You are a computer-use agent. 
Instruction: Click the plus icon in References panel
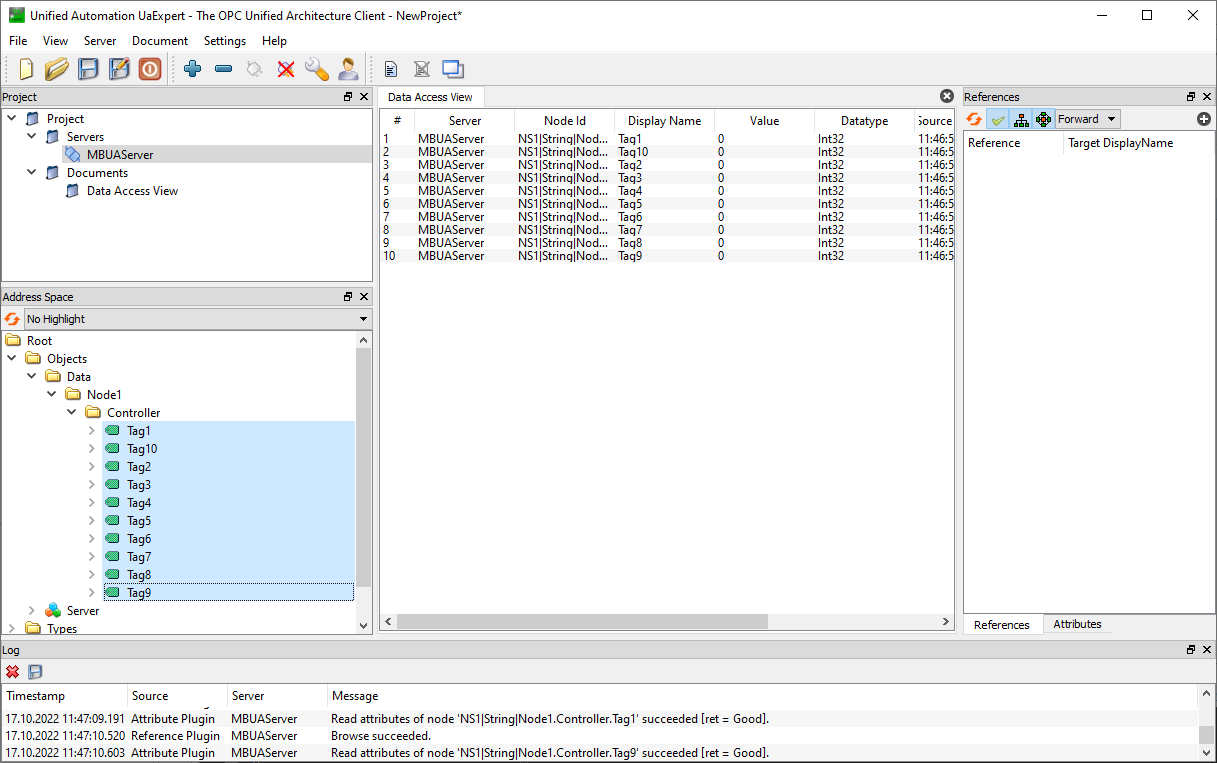[x=1204, y=119]
